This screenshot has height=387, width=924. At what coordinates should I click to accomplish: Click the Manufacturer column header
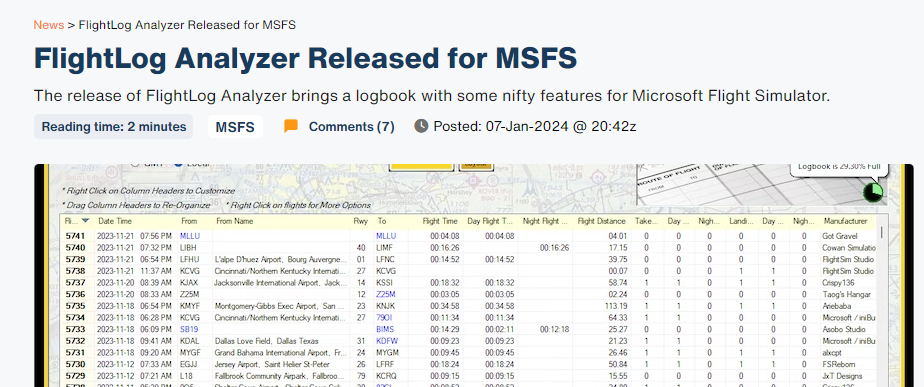click(845, 221)
